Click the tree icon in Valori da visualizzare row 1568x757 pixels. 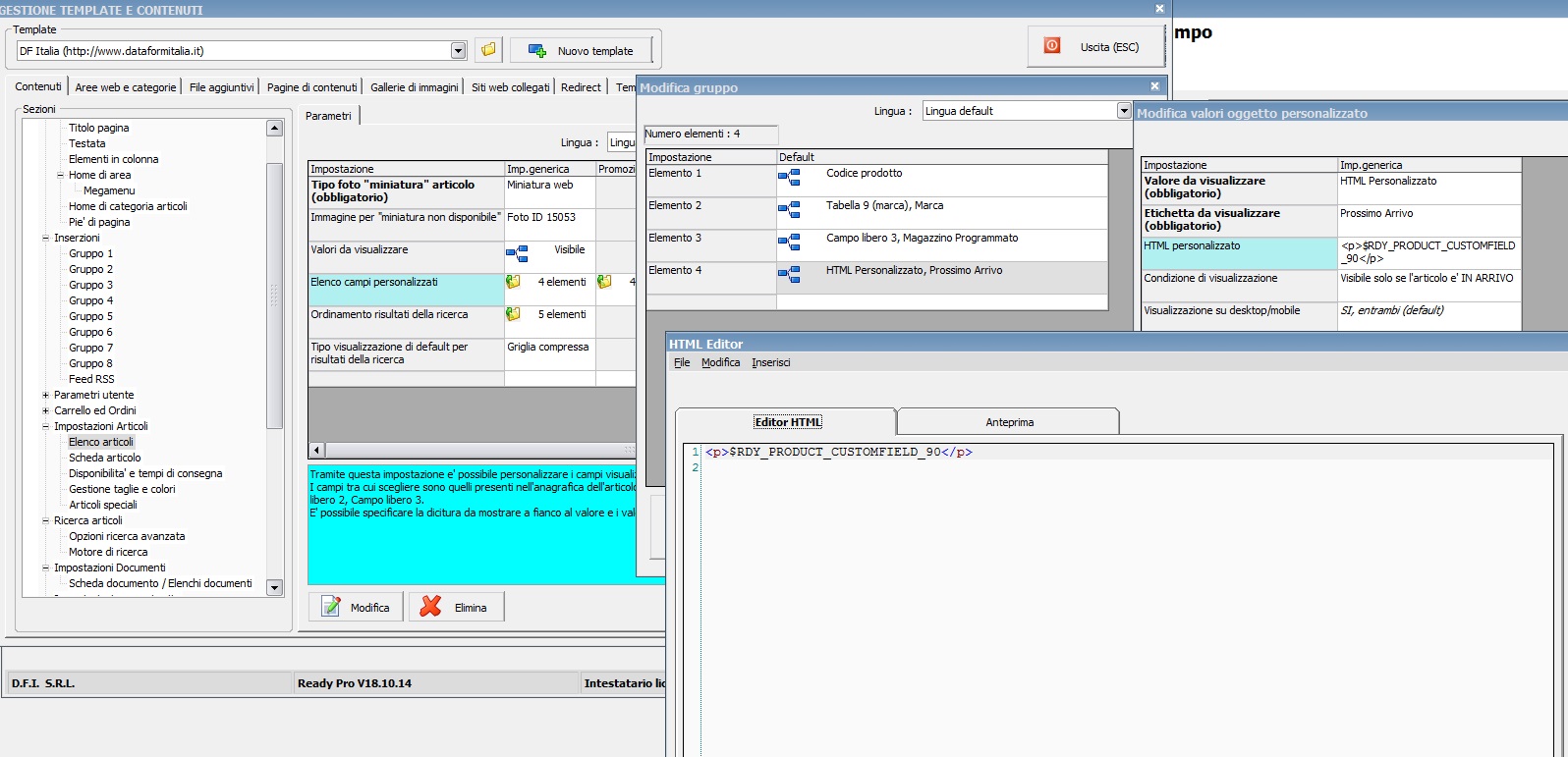tap(517, 255)
